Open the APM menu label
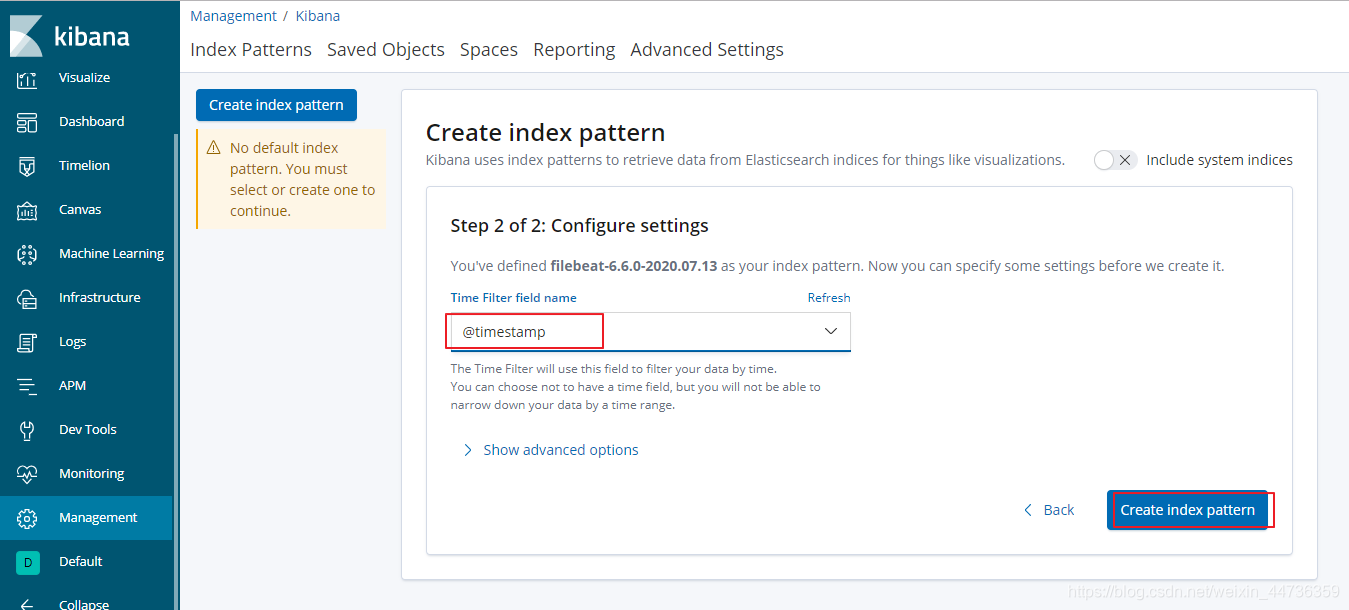This screenshot has width=1349, height=610. tap(72, 386)
